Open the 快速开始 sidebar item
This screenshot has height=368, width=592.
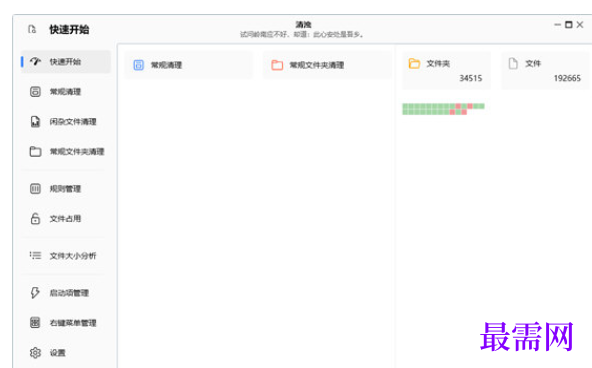tap(66, 62)
